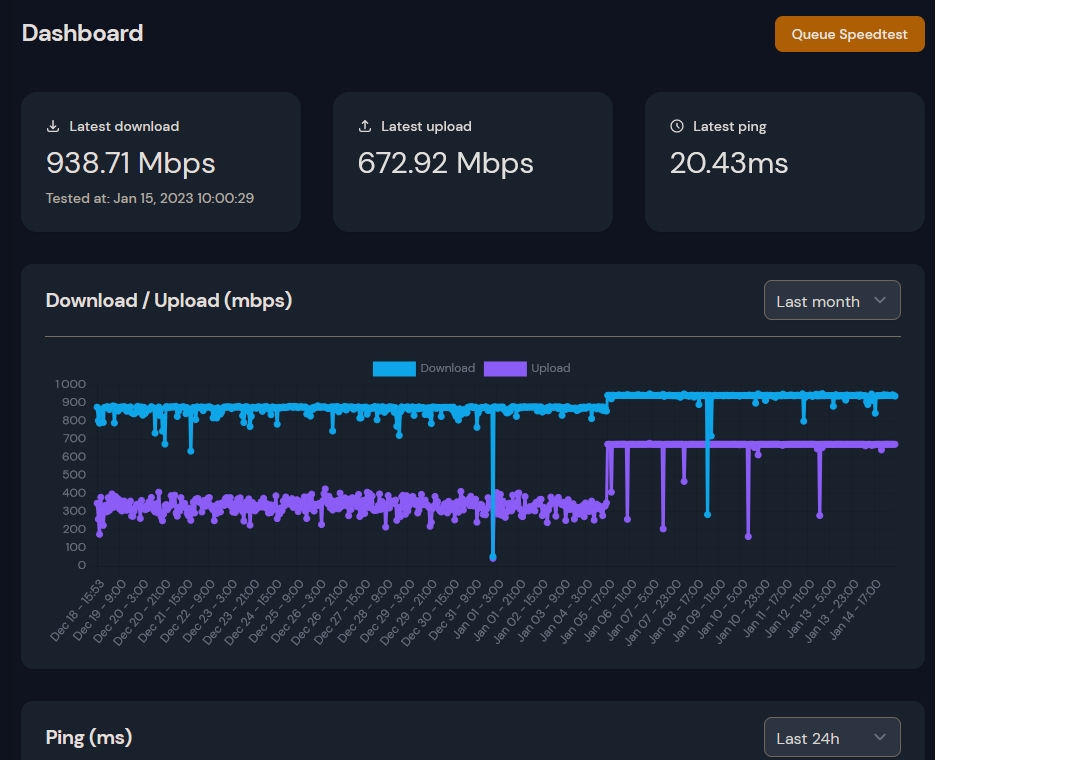The height and width of the screenshot is (760, 1080).
Task: Click the Jan 14 - 17:00 x-axis label
Action: click(x=855, y=610)
